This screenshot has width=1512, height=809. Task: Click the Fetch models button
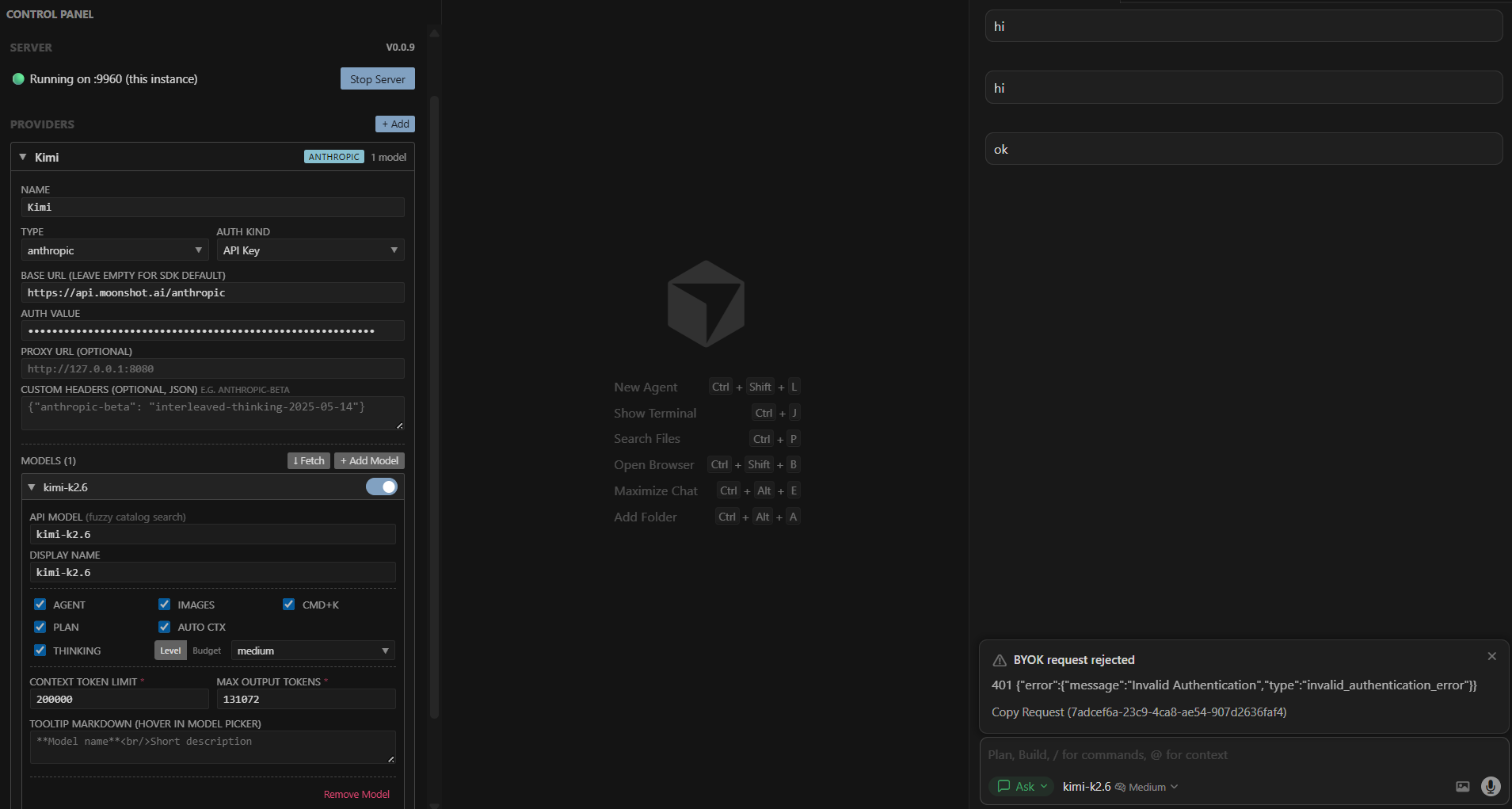point(309,460)
